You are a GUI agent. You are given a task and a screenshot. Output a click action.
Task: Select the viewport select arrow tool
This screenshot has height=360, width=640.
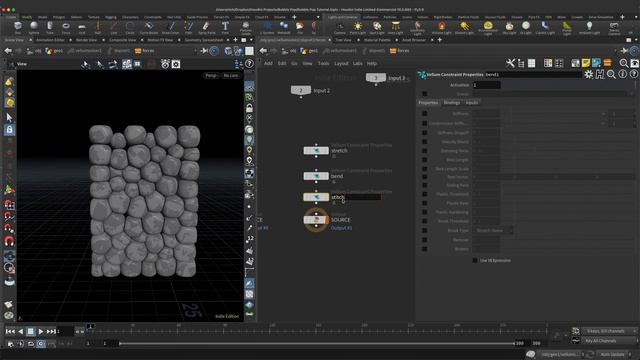[x=9, y=118]
